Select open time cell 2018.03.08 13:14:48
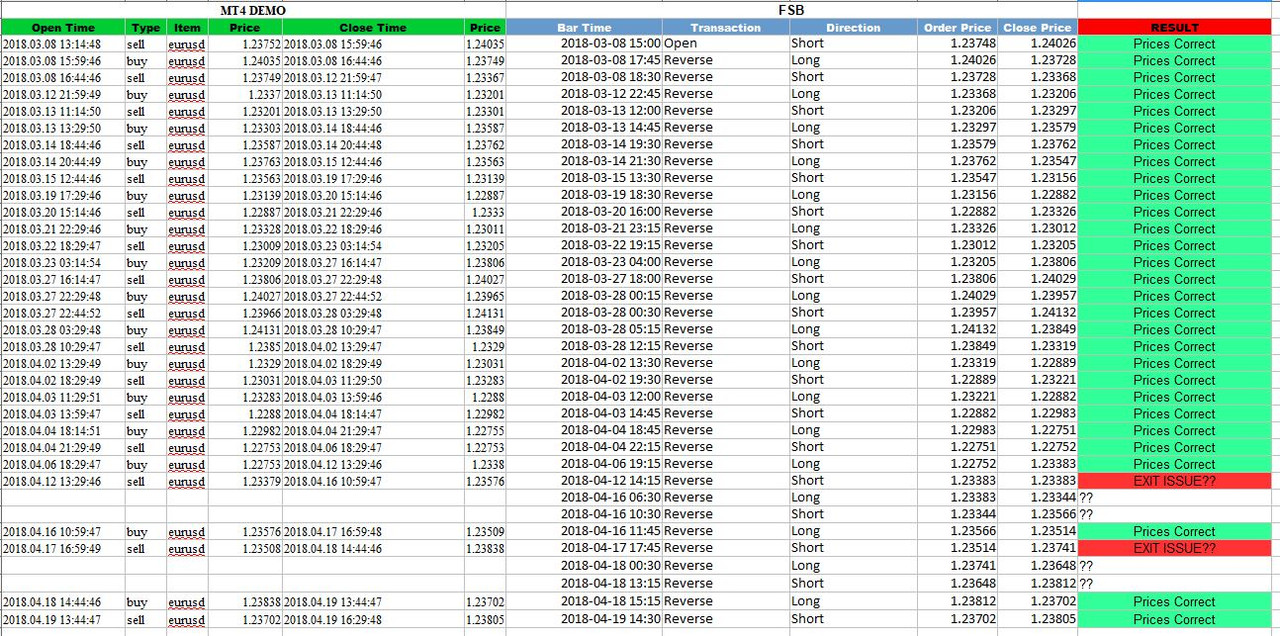 pos(51,44)
